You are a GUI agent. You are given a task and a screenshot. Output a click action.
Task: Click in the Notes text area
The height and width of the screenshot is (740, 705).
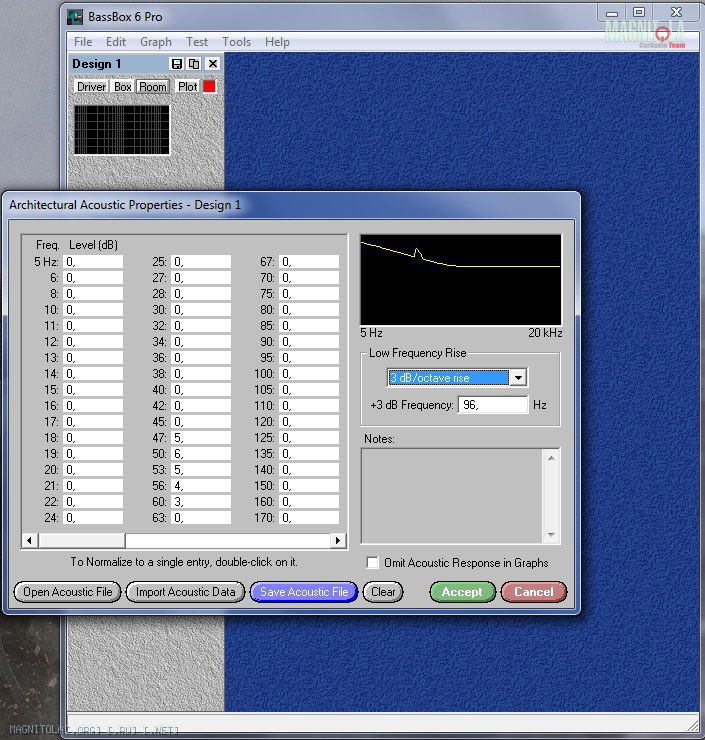452,496
